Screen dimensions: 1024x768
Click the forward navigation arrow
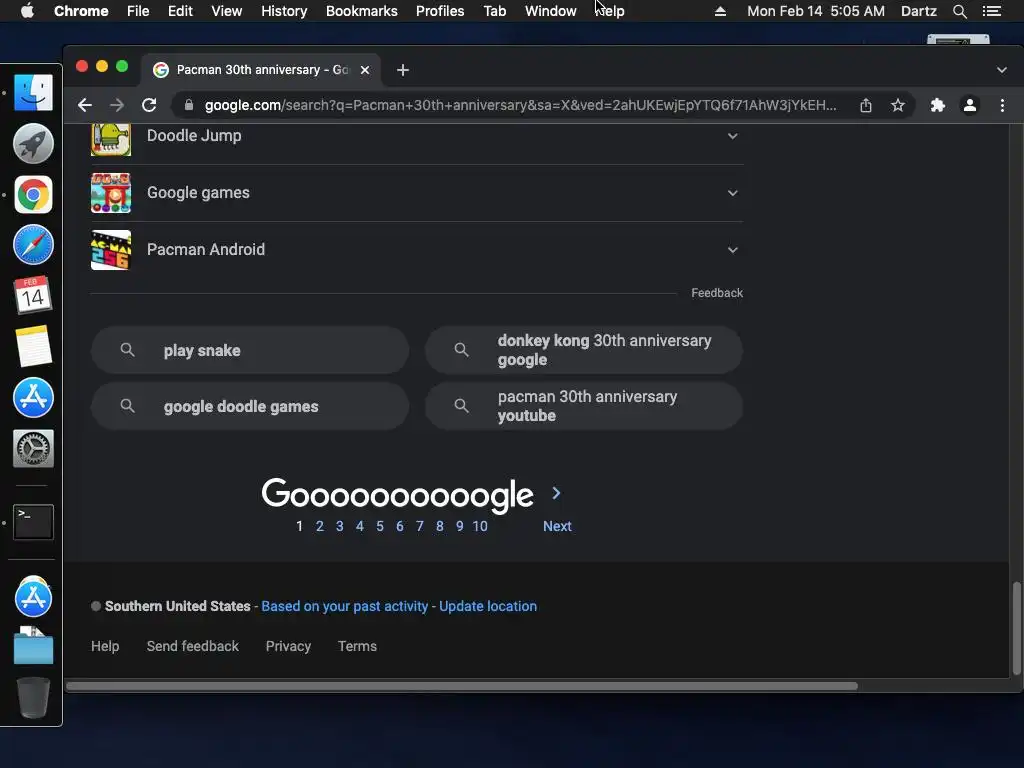[117, 105]
